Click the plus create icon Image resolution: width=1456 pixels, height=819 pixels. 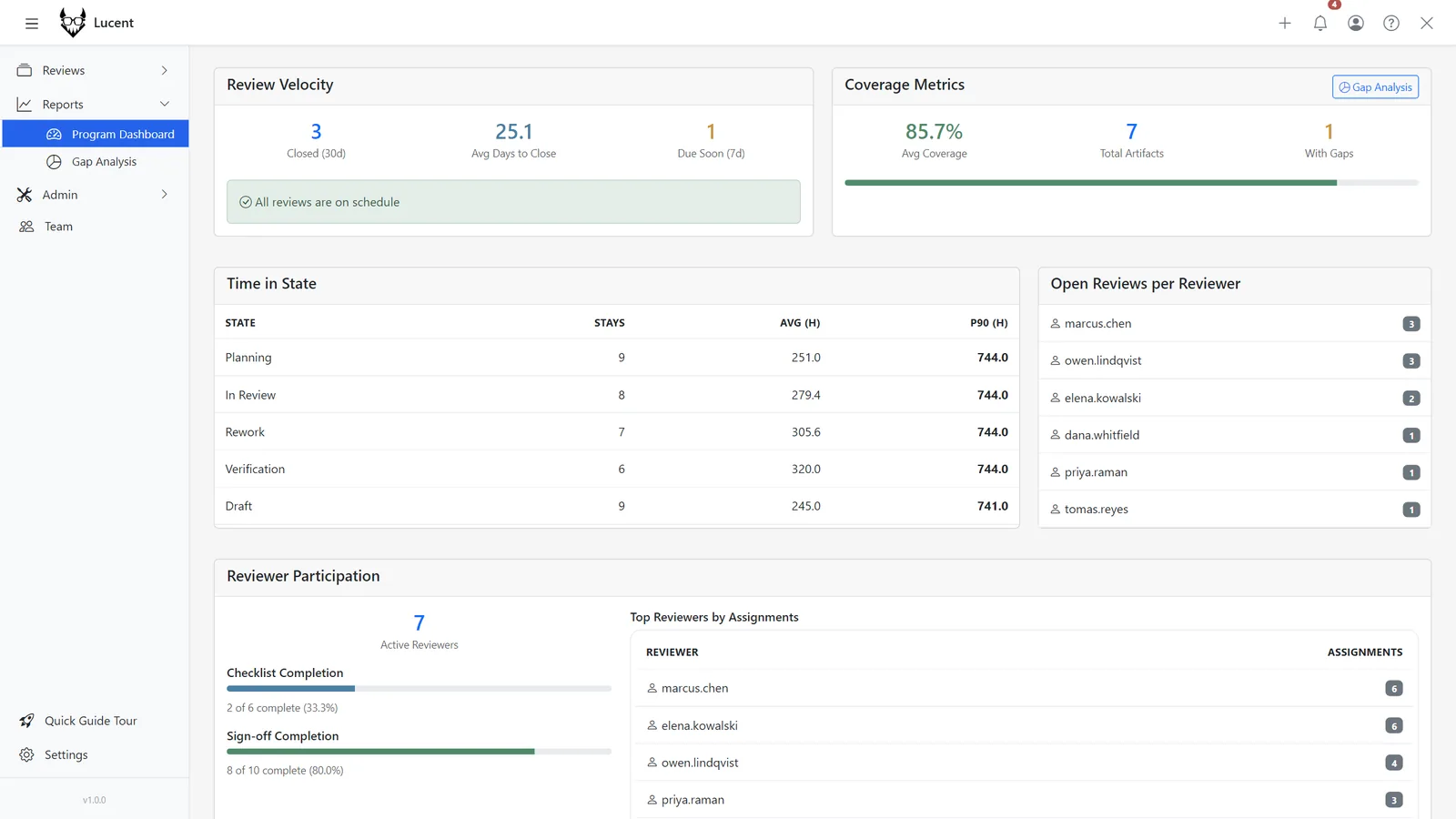click(x=1285, y=24)
